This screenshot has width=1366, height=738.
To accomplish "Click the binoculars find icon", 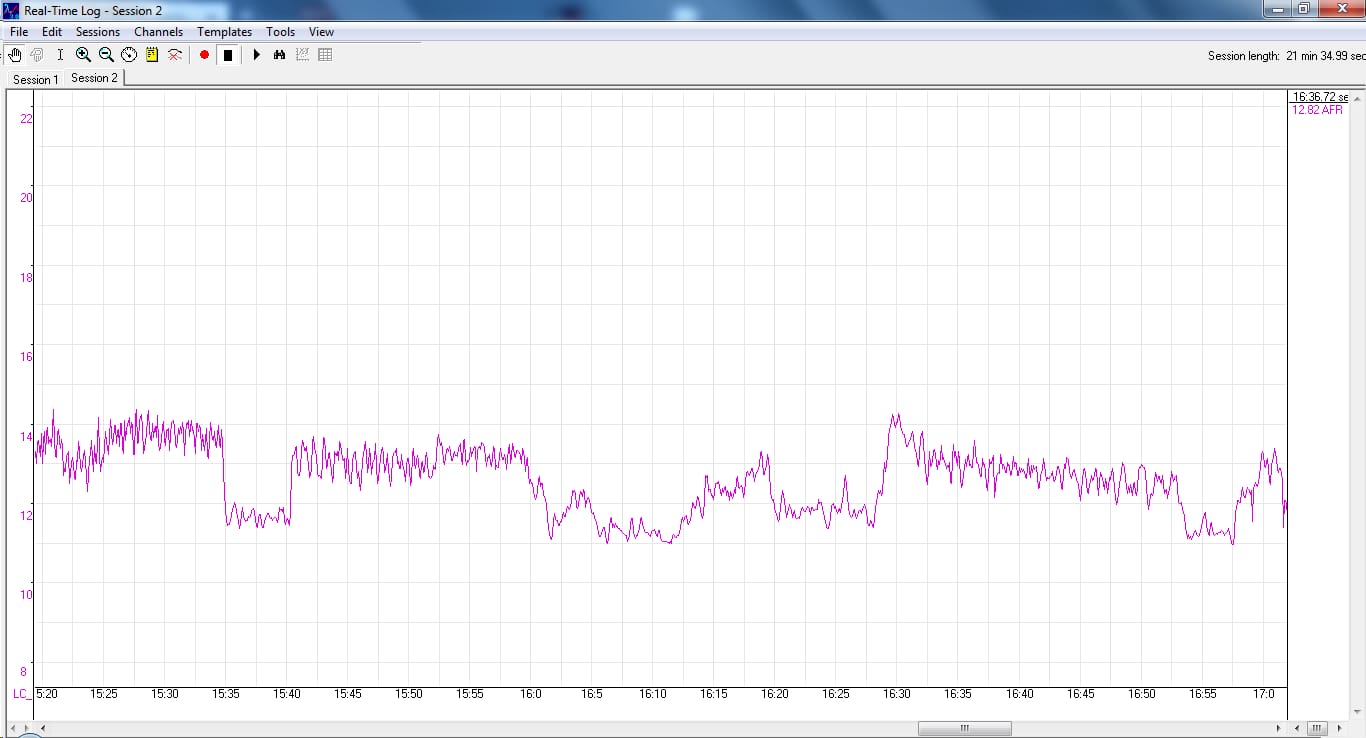I will [279, 55].
